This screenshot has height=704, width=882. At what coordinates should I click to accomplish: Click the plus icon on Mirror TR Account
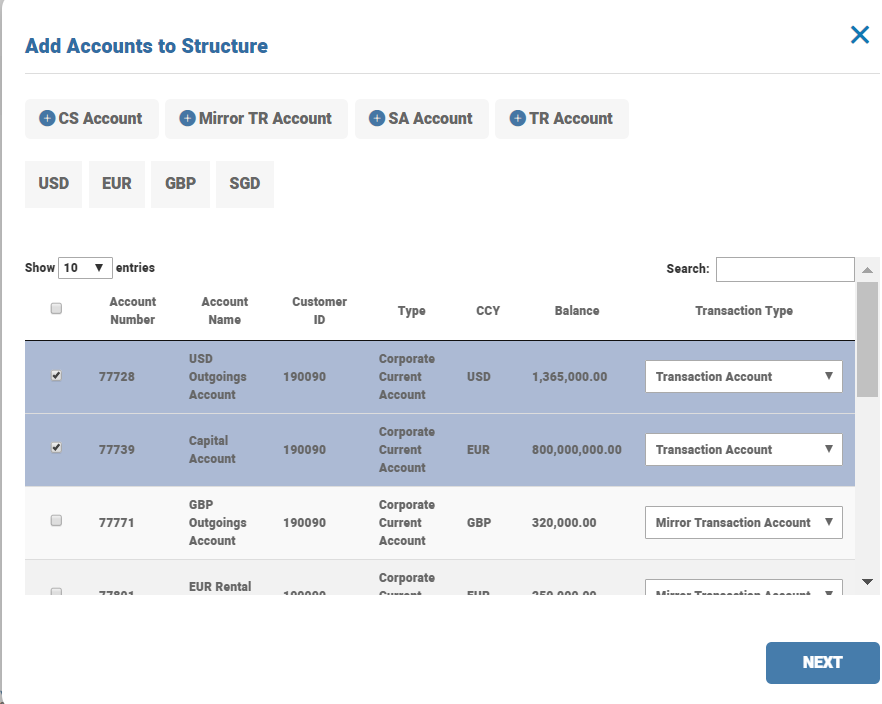[x=187, y=118]
